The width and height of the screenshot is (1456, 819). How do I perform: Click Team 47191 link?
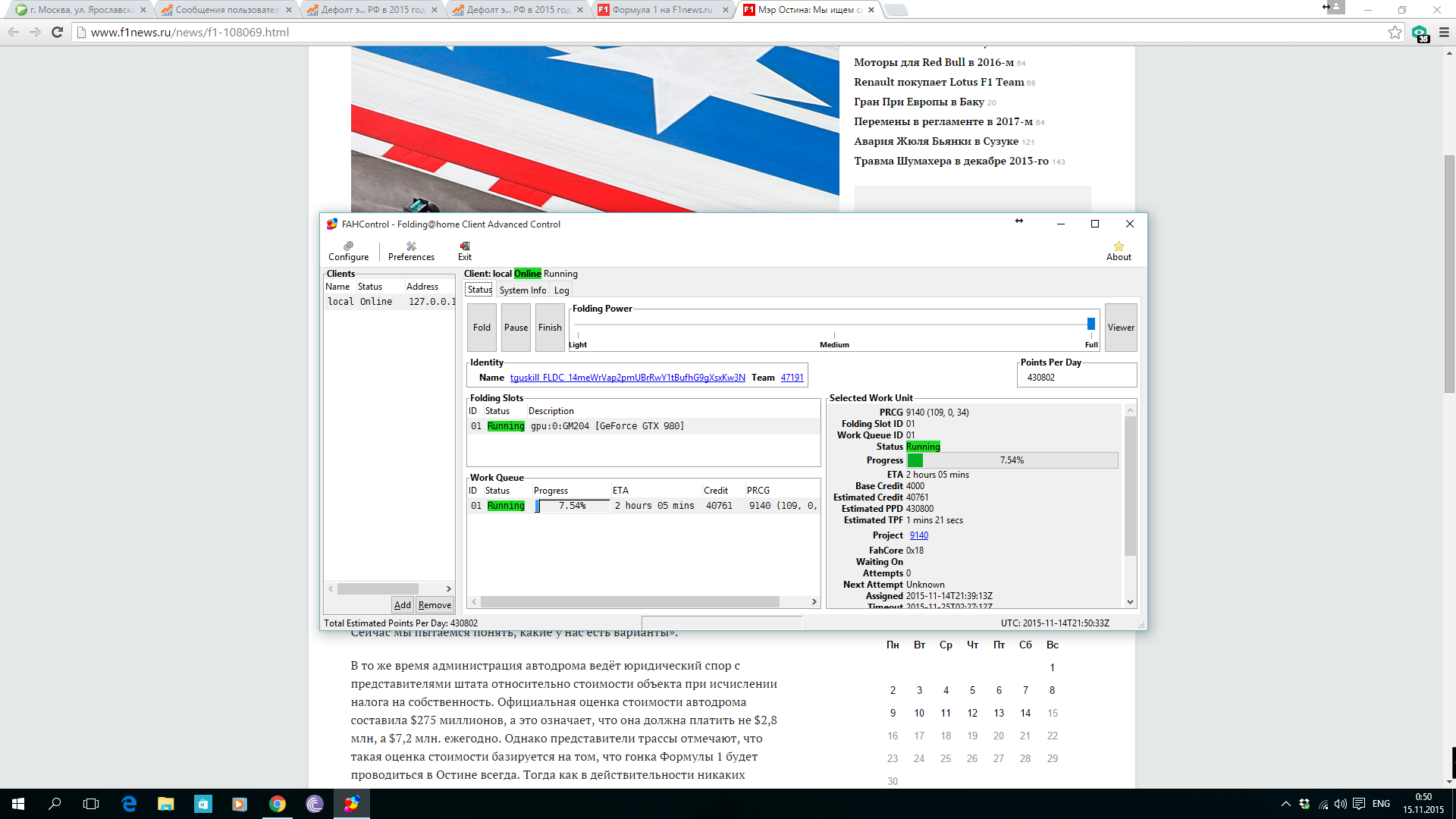click(x=792, y=378)
